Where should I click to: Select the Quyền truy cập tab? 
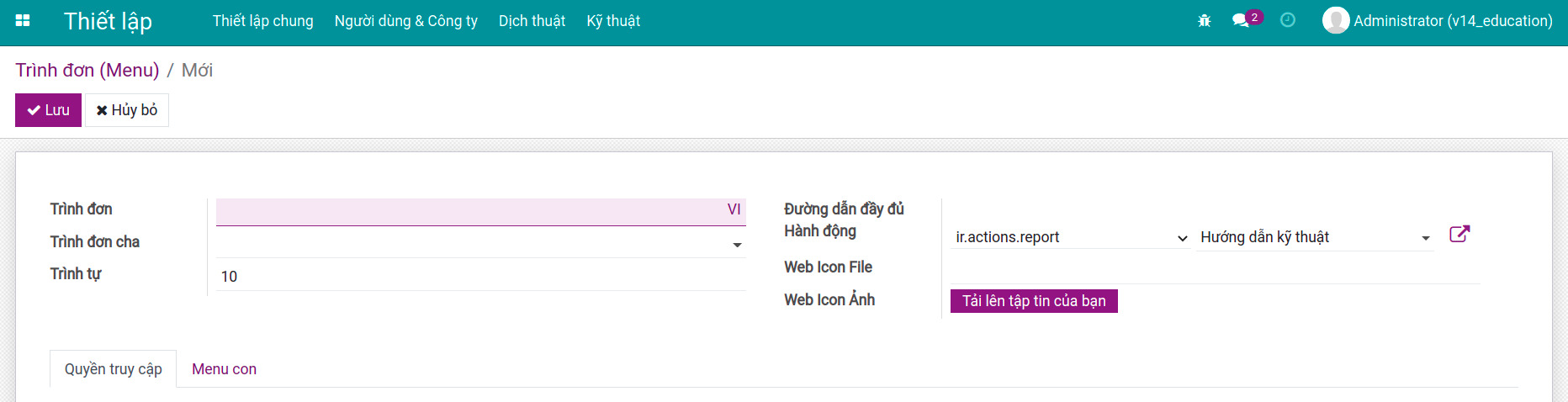[113, 369]
